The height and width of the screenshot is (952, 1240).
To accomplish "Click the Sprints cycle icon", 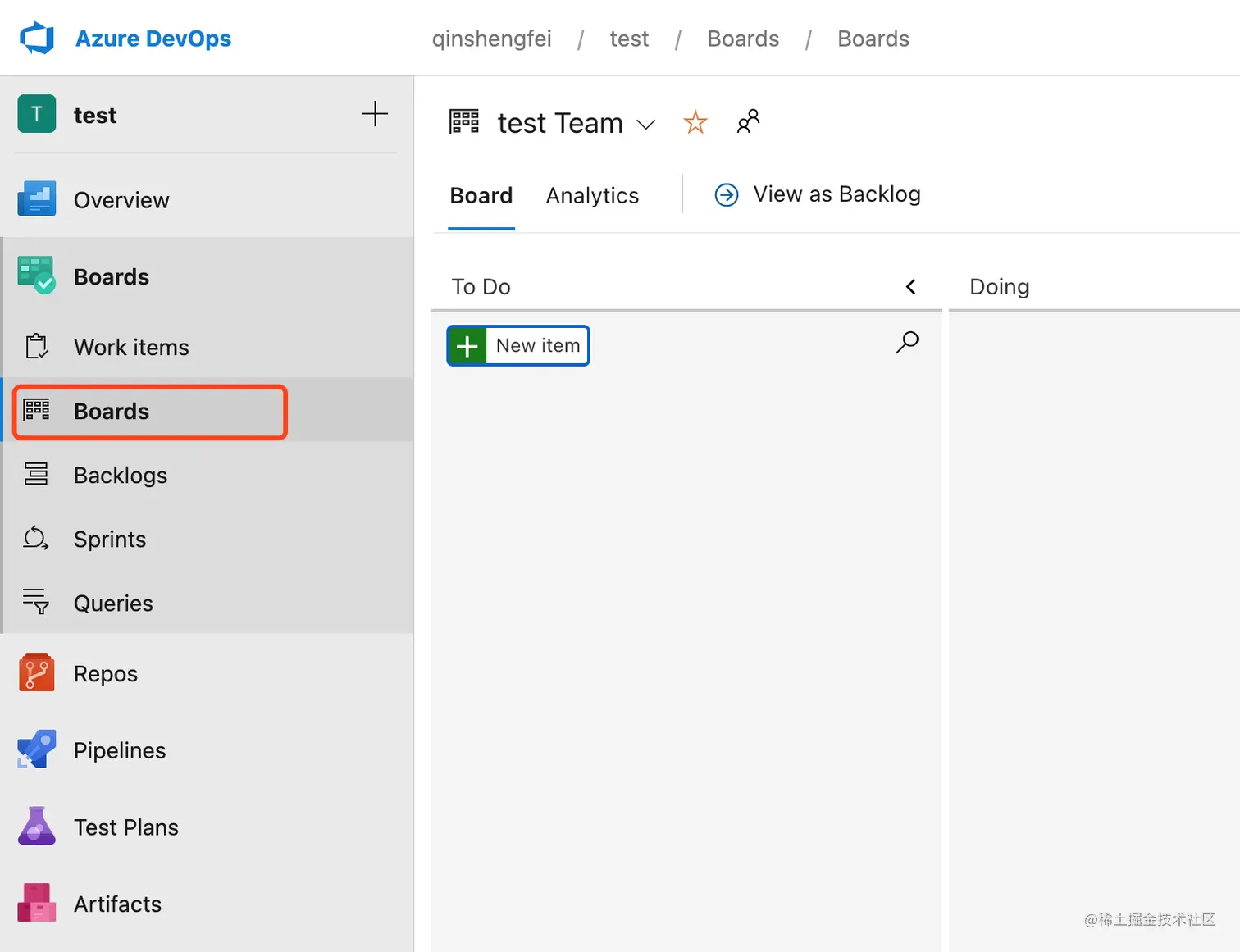I will [36, 538].
